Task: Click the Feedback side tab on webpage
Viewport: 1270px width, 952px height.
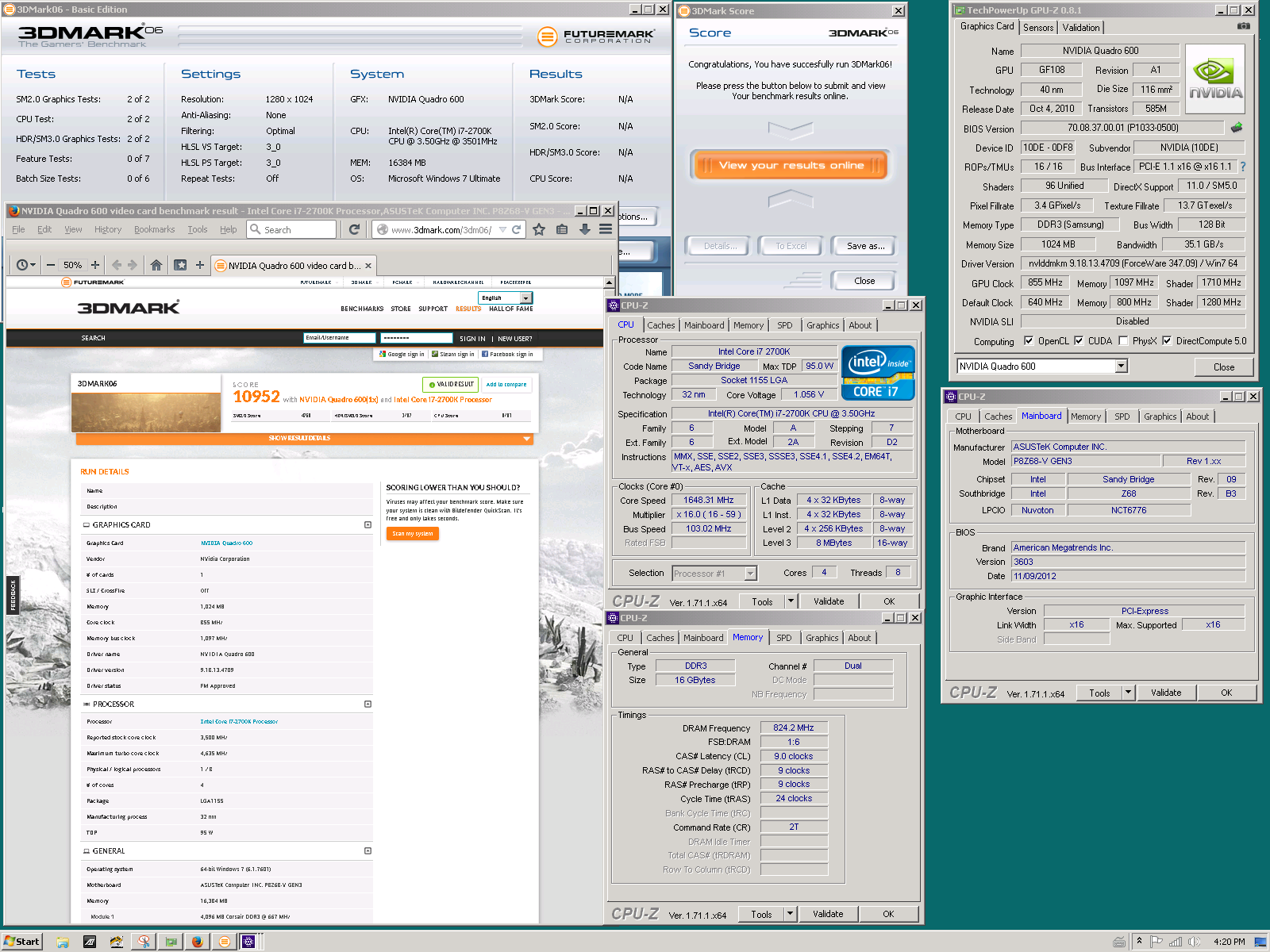Action: click(13, 595)
